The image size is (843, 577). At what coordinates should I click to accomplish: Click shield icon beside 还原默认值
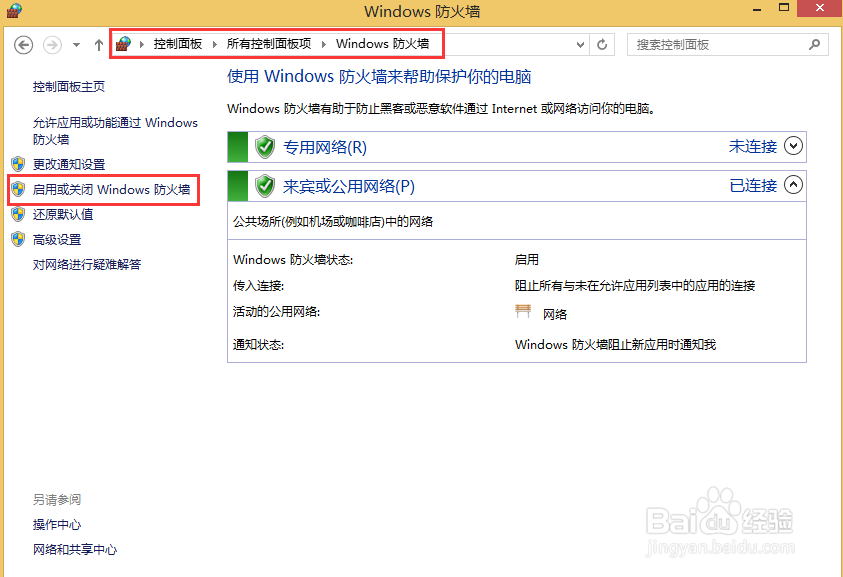(x=18, y=215)
